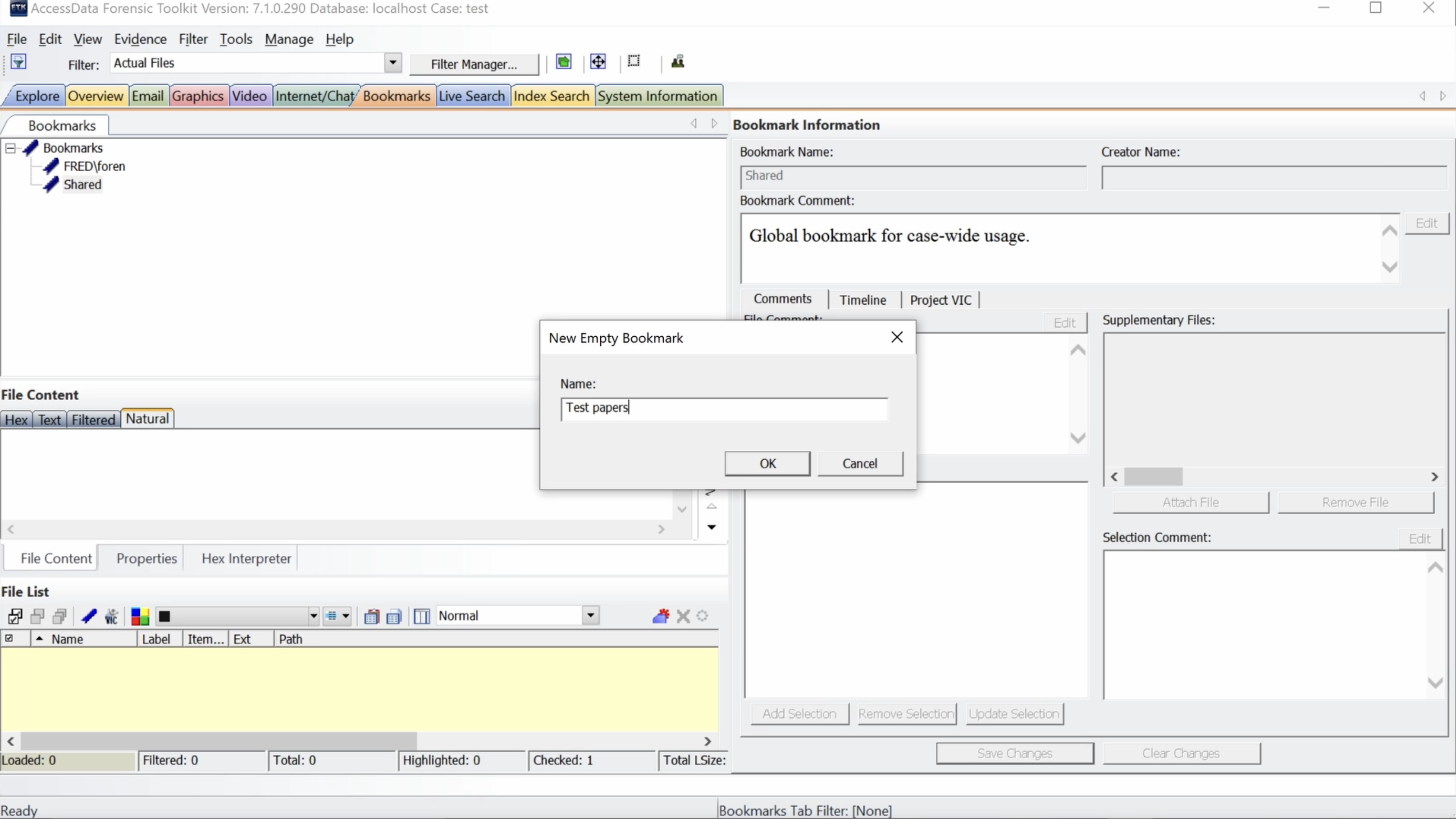Click the left scroll arrow beside main tabs row
Viewport: 1456px width, 819px height.
click(x=1422, y=96)
